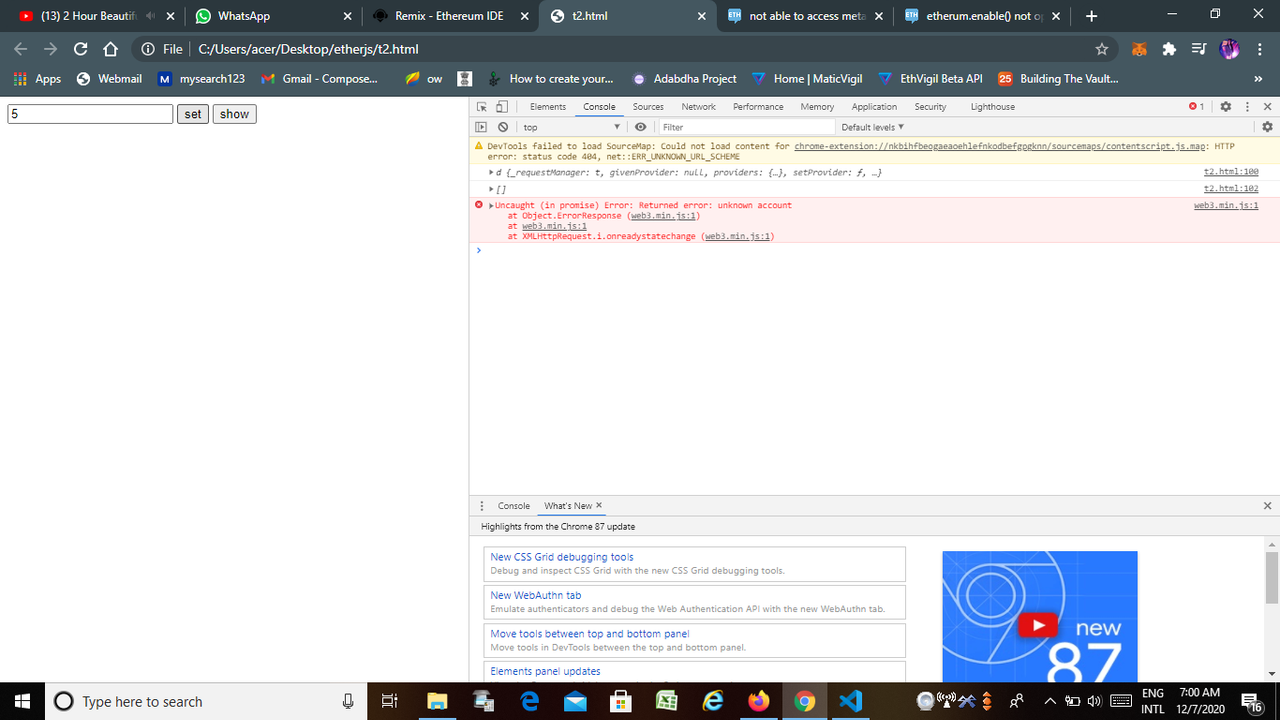1280x720 pixels.
Task: Clear the console messages
Action: tap(503, 126)
